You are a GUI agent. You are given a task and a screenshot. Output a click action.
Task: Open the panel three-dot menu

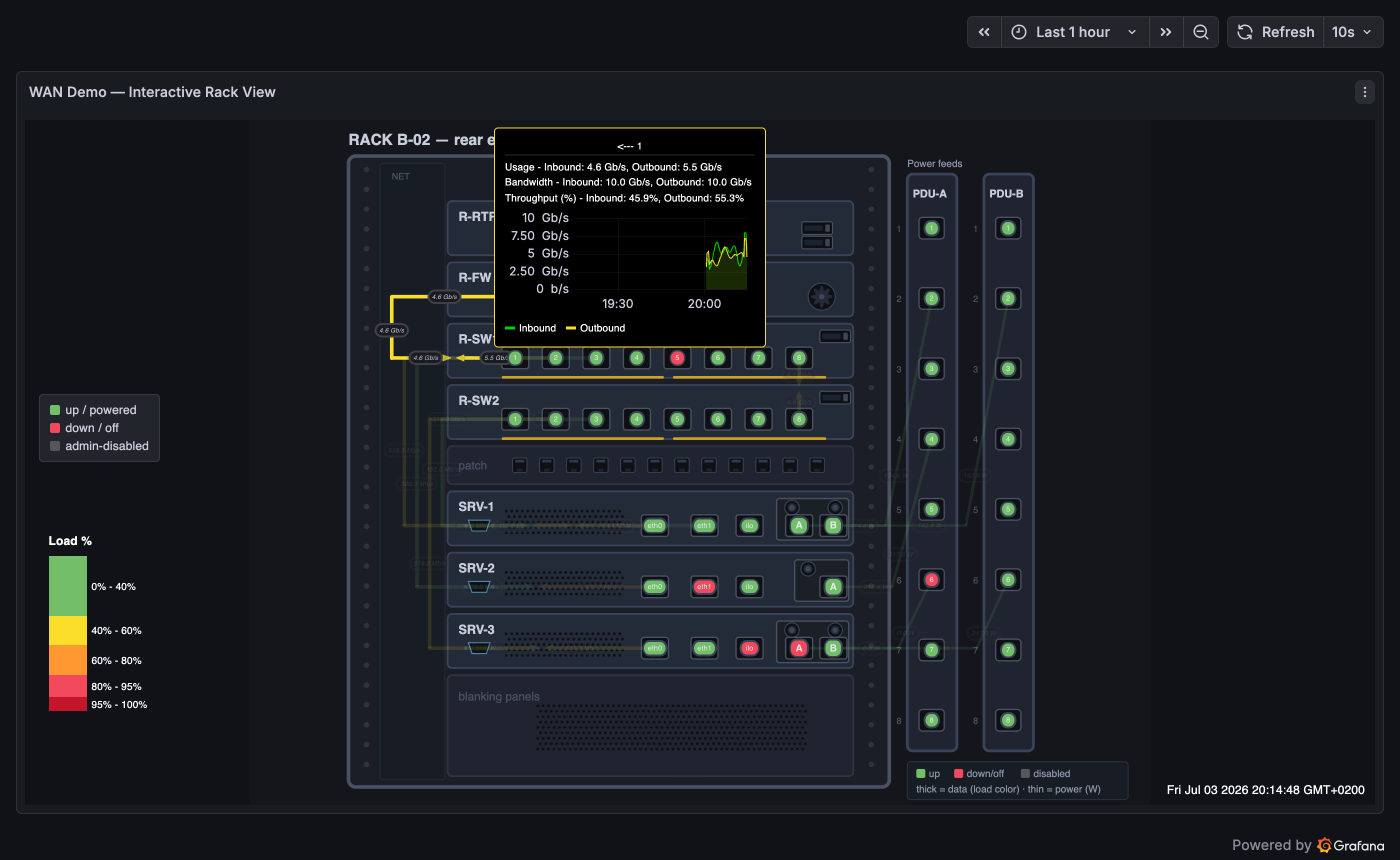point(1364,92)
